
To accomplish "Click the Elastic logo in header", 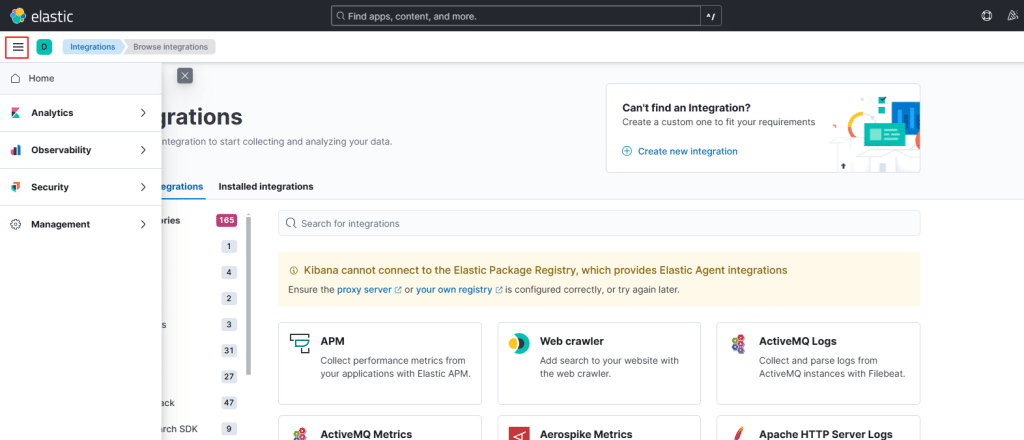I will 18,16.
